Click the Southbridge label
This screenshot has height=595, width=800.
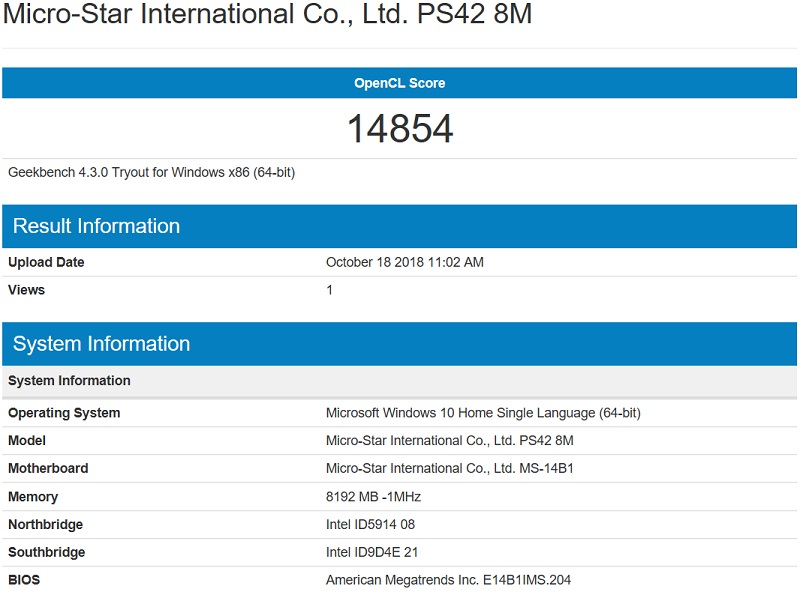click(x=47, y=552)
